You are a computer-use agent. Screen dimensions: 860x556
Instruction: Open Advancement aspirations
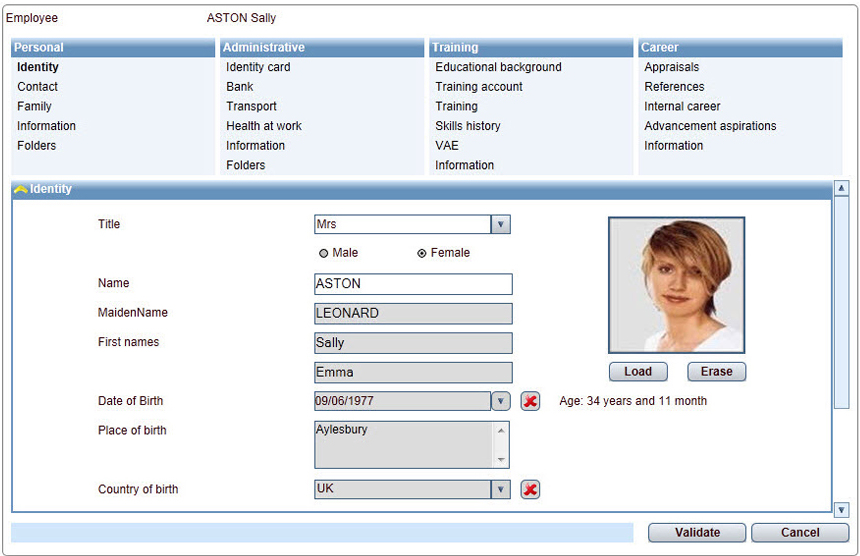(710, 126)
